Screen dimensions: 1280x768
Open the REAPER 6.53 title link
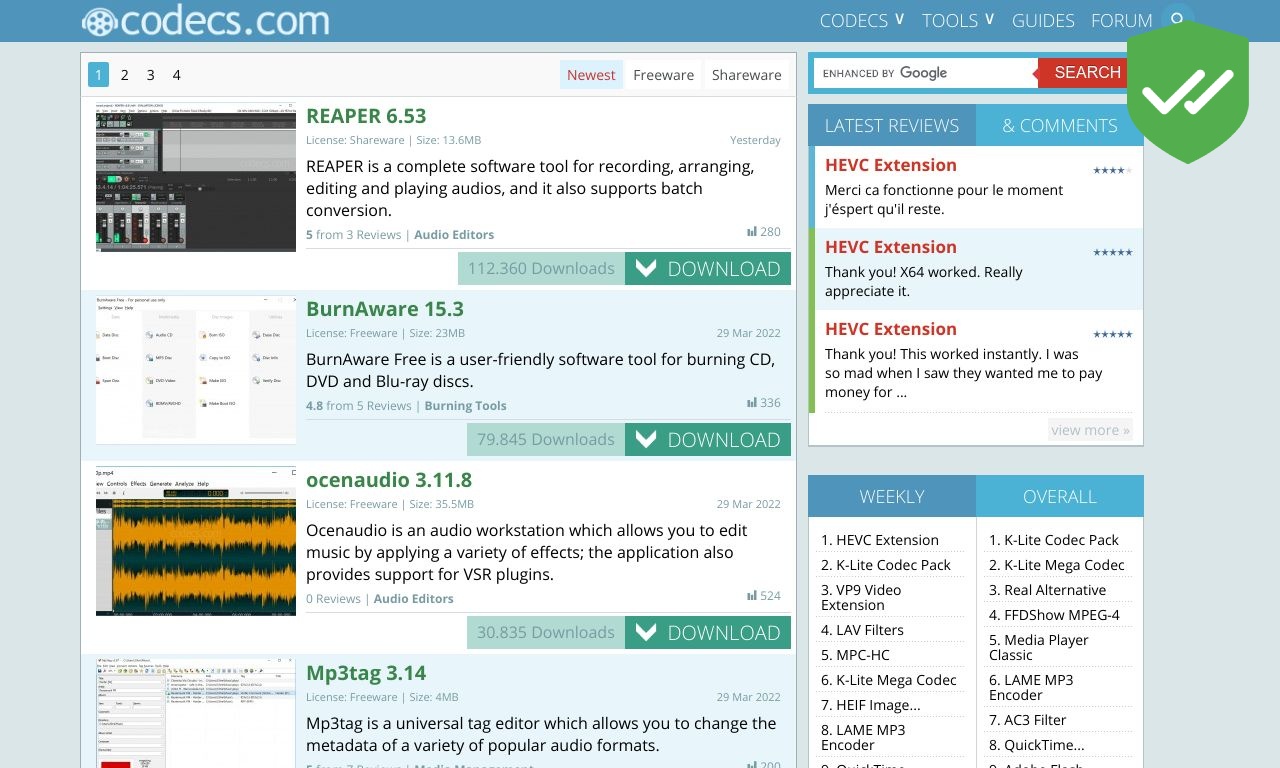tap(366, 116)
